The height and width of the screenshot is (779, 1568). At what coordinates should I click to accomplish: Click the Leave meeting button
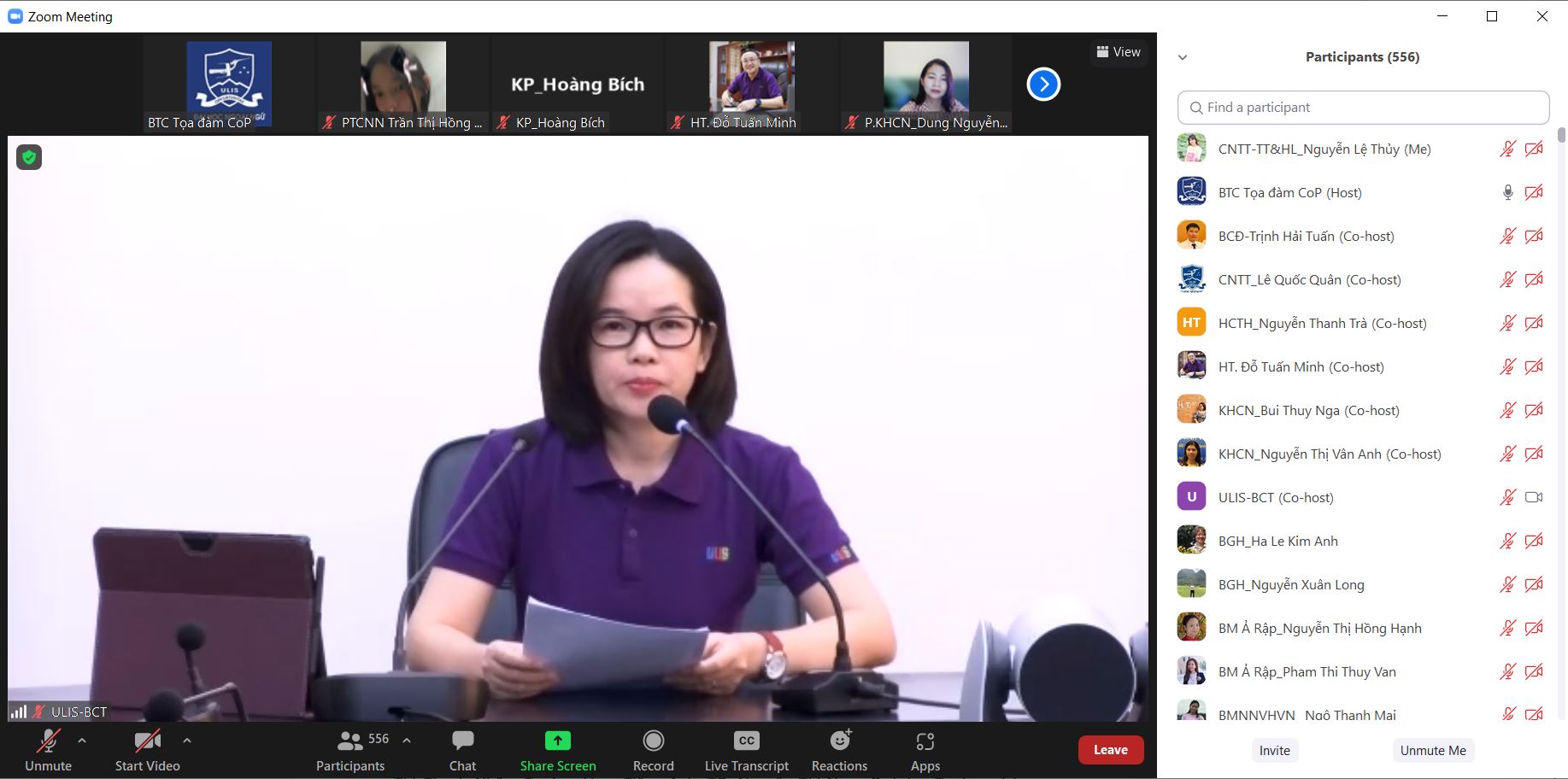(1110, 750)
